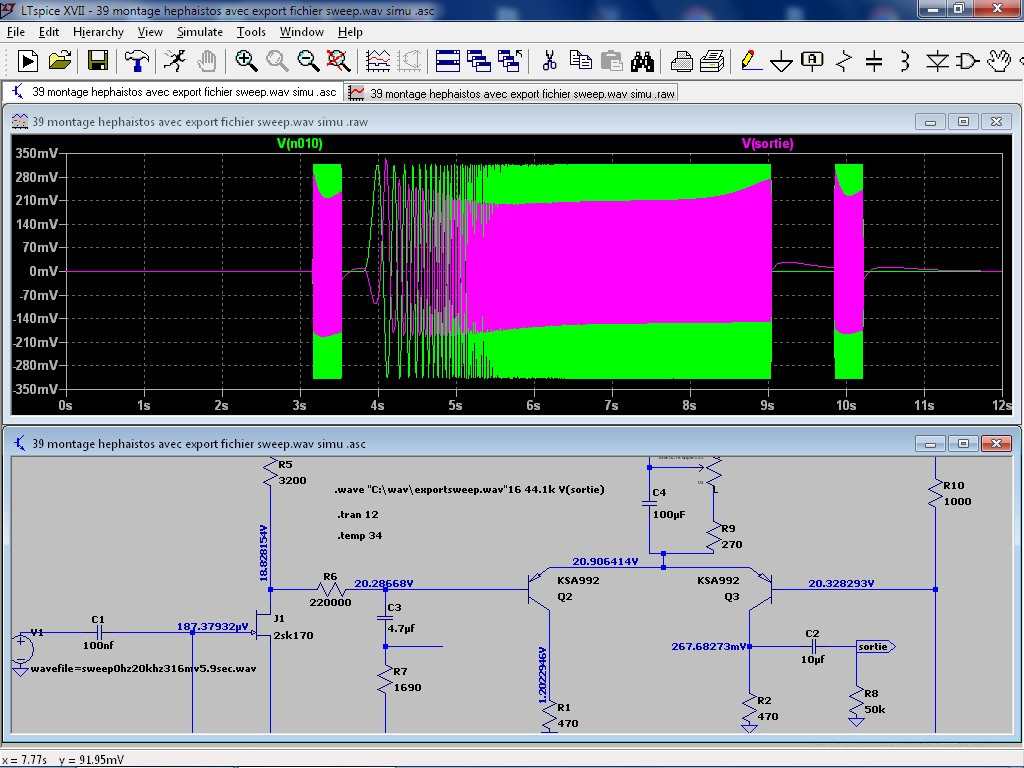Select the Cut scissors tool
Screen dimensions: 1024x768
(x=549, y=61)
